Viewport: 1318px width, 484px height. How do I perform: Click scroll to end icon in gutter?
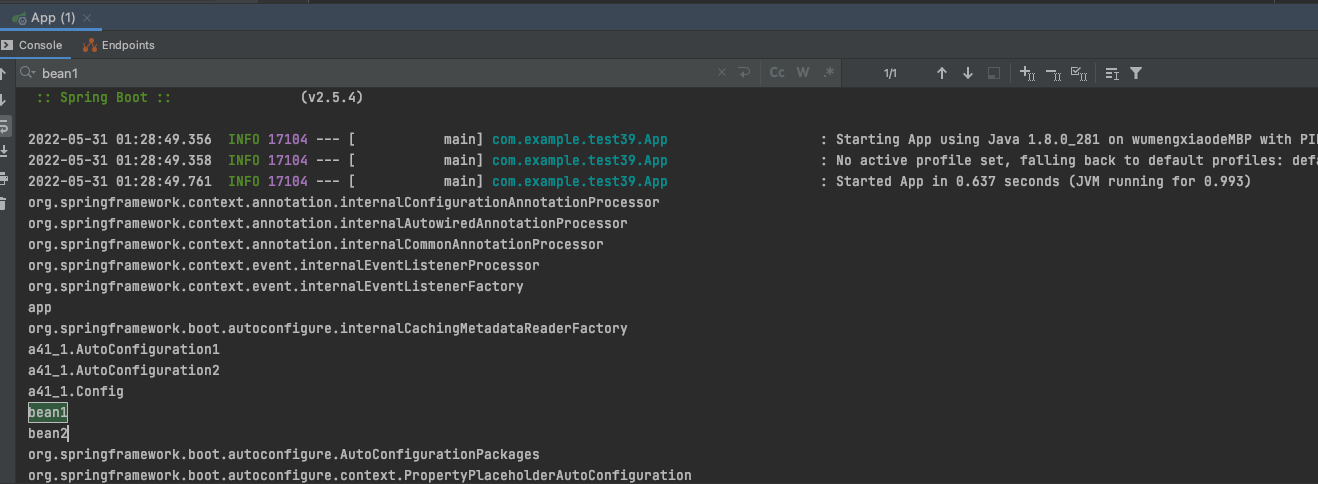tap(5, 151)
